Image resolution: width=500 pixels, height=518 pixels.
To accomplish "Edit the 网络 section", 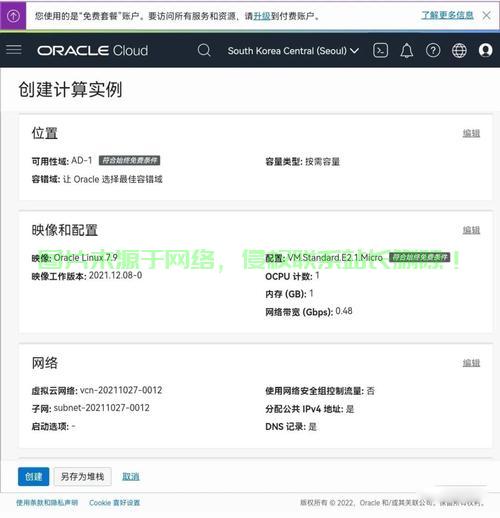I will (x=471, y=363).
